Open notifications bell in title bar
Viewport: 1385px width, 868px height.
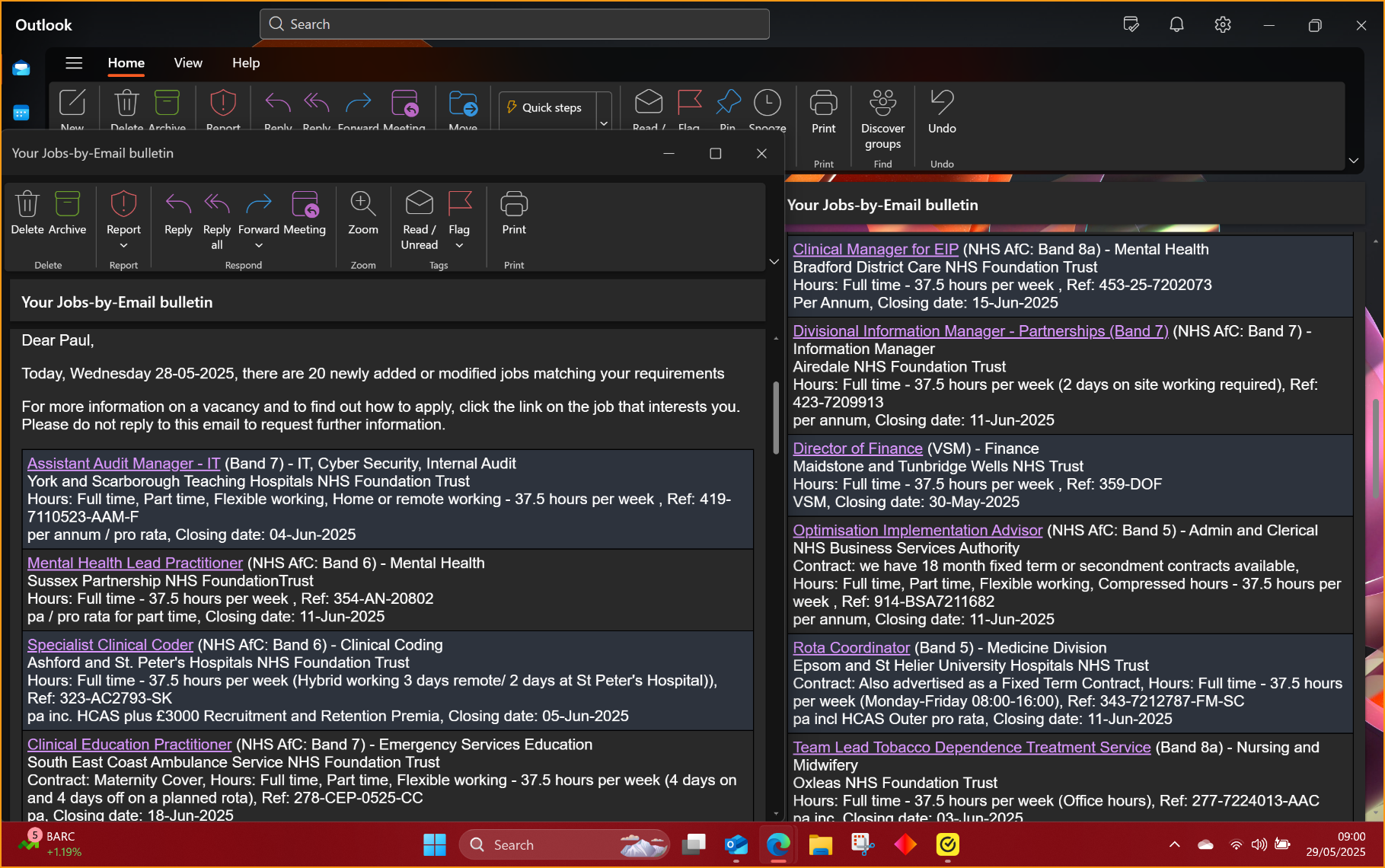[1176, 24]
